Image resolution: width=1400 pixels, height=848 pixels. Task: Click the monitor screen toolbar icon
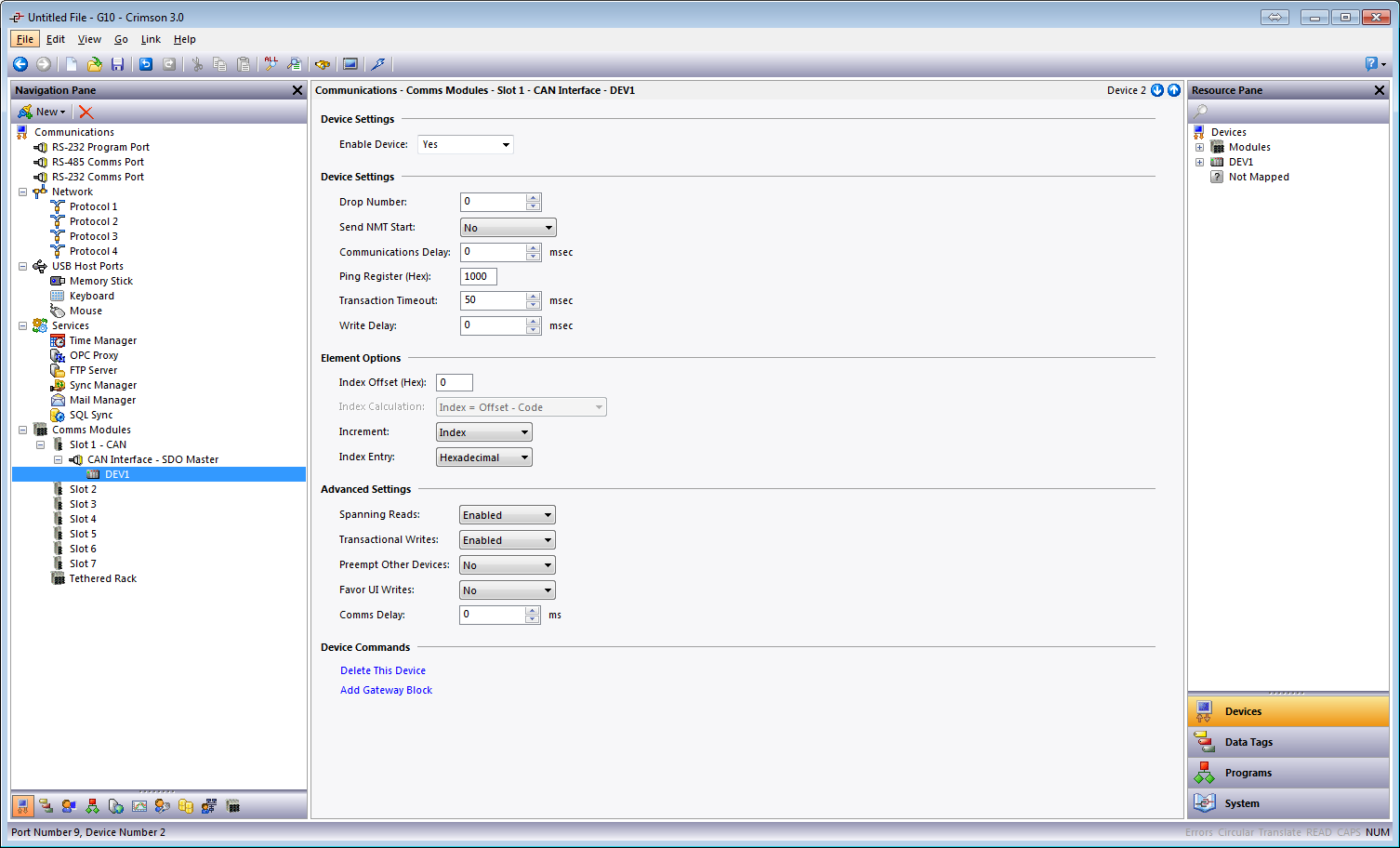tap(350, 64)
